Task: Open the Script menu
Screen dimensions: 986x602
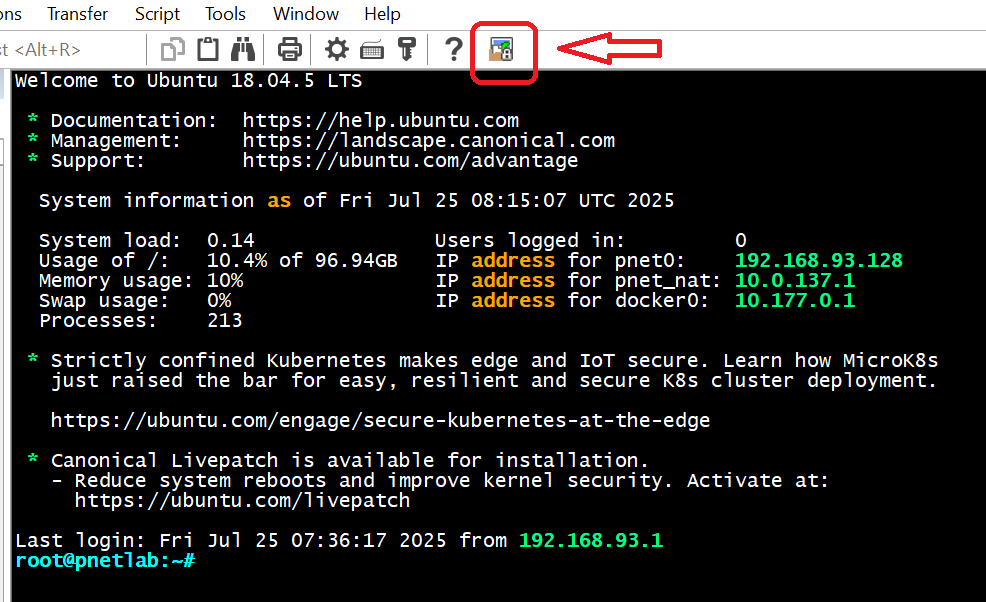Action: pos(157,14)
